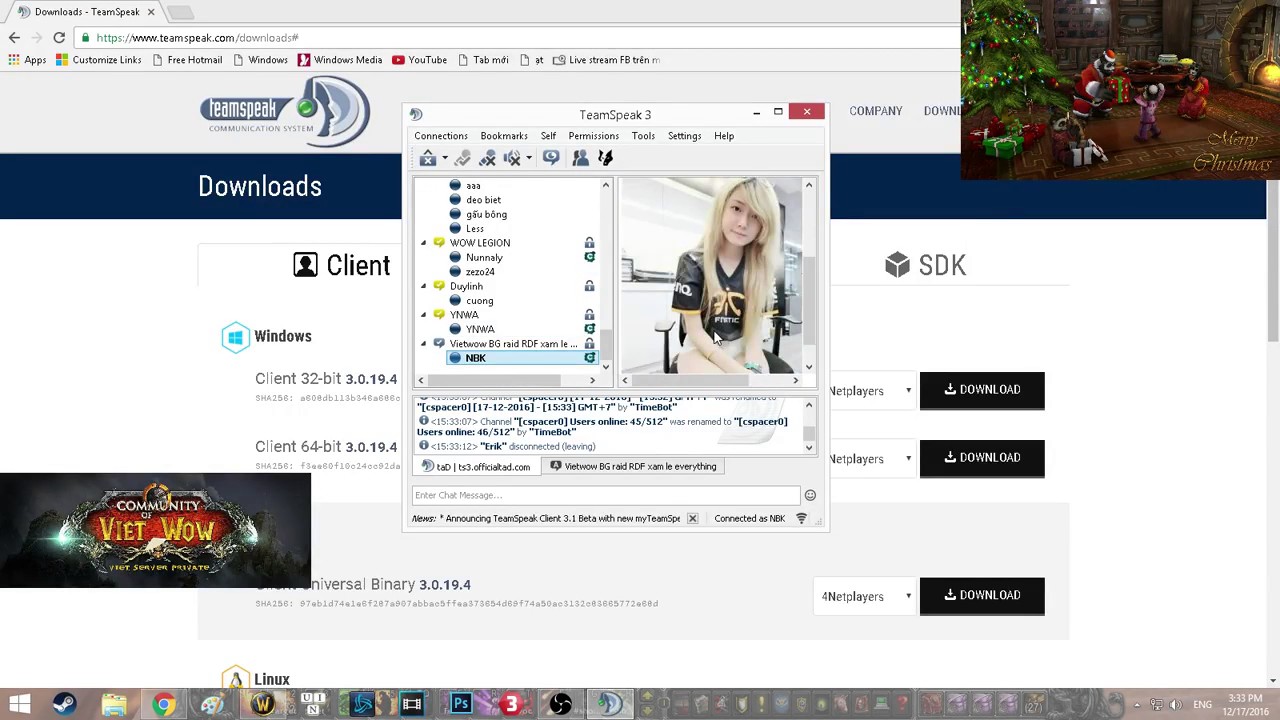Open the Tools menu
This screenshot has width=1280, height=720.
(643, 136)
